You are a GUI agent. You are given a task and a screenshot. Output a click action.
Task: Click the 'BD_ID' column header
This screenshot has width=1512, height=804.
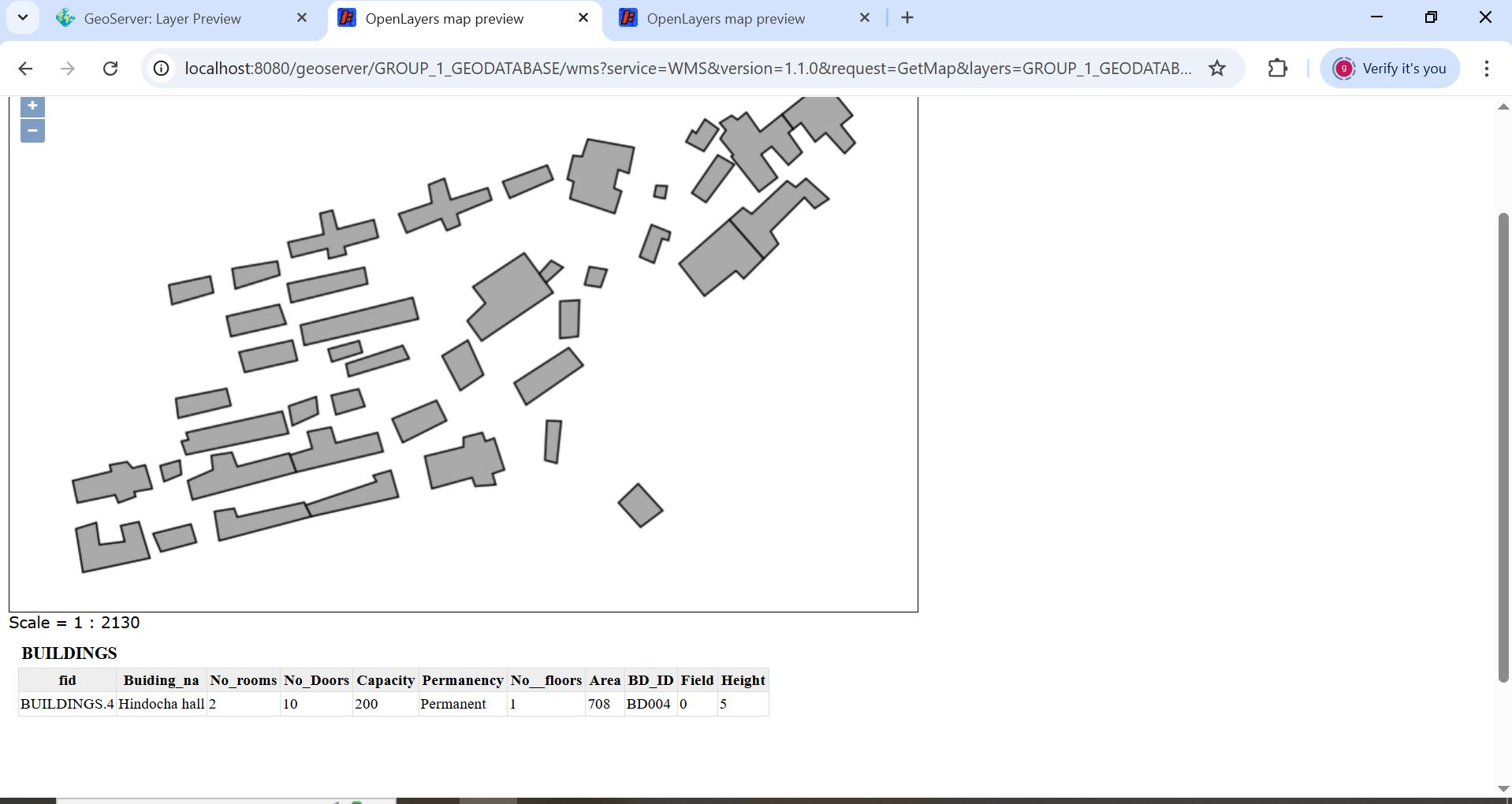coord(650,680)
